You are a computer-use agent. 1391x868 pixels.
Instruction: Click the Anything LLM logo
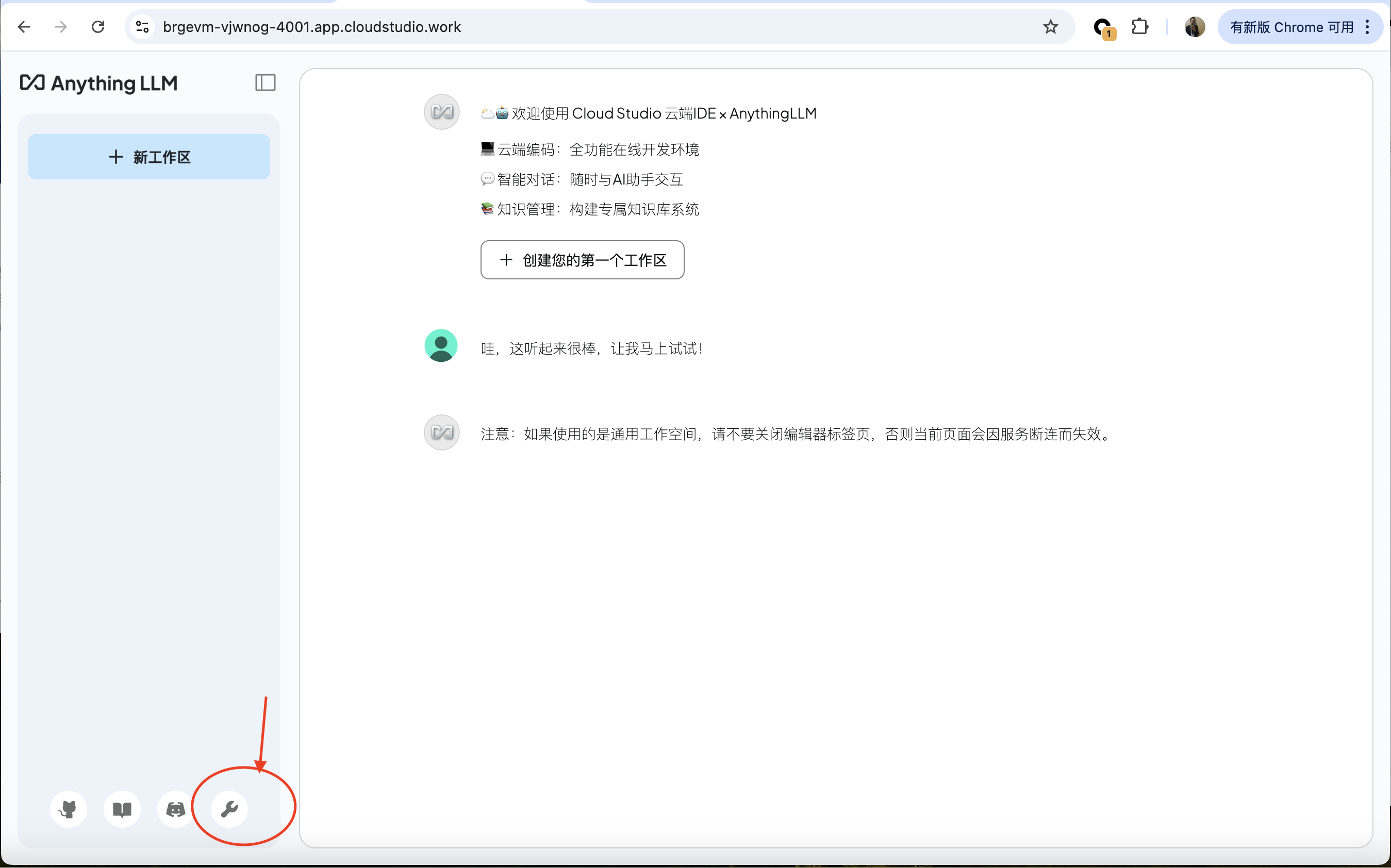[x=99, y=83]
